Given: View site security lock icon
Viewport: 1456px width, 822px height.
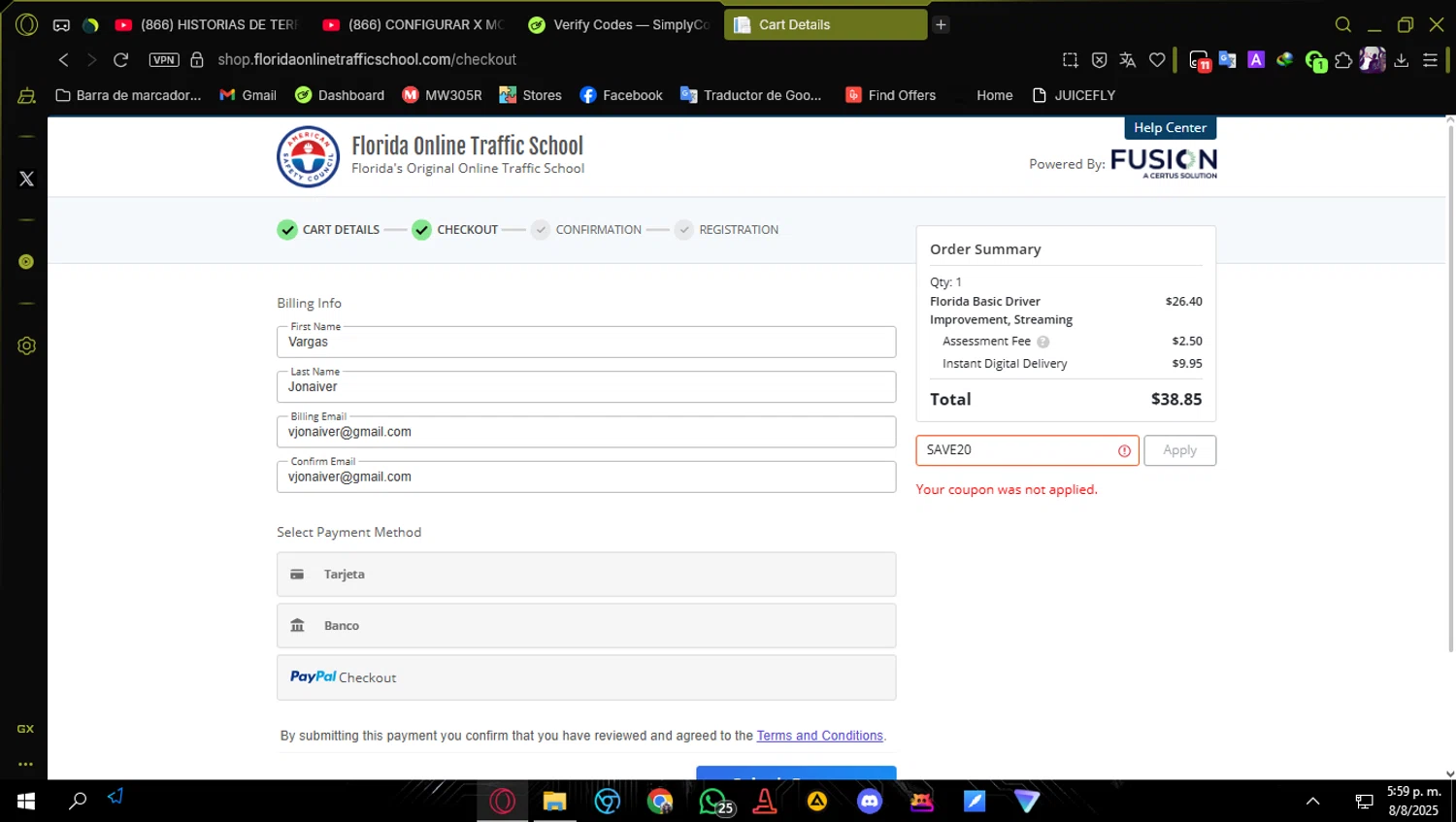Looking at the screenshot, I should tap(197, 60).
